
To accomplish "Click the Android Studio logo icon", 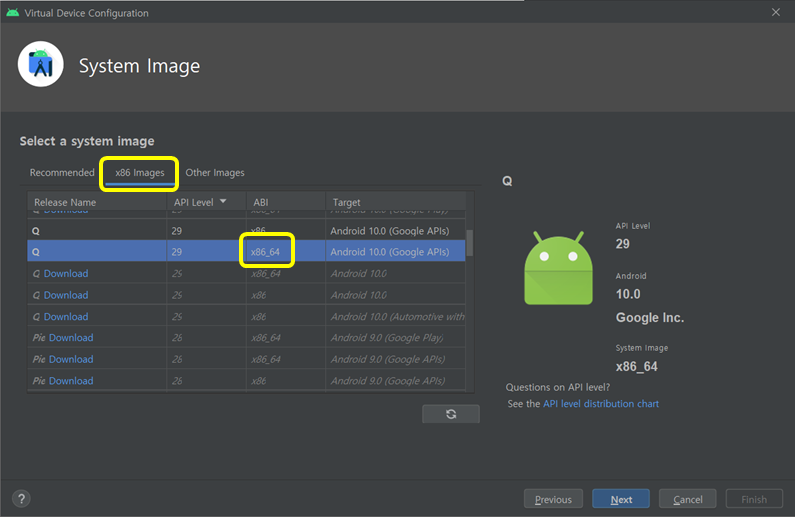I will click(41, 64).
